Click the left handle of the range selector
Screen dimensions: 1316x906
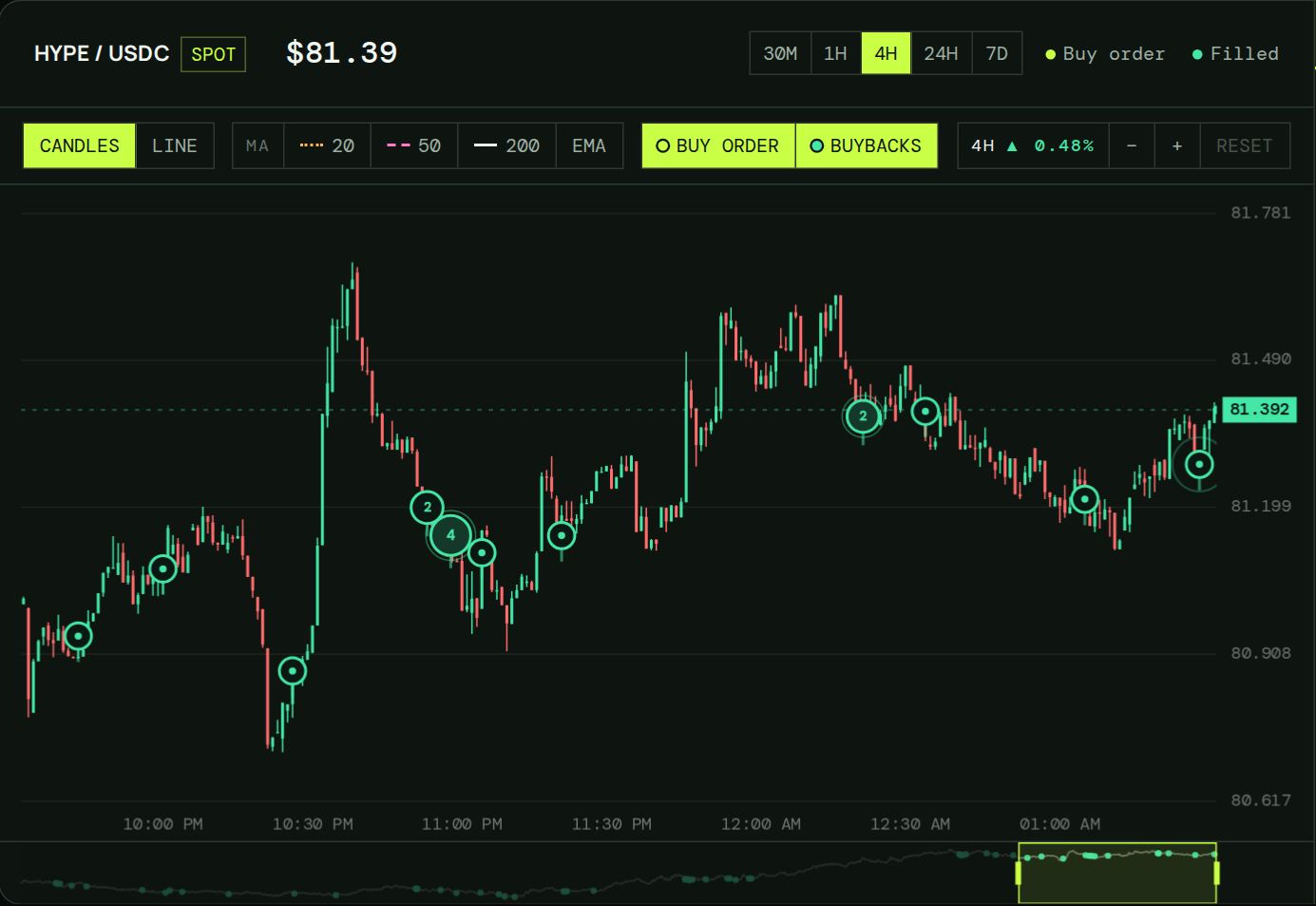click(x=1019, y=873)
